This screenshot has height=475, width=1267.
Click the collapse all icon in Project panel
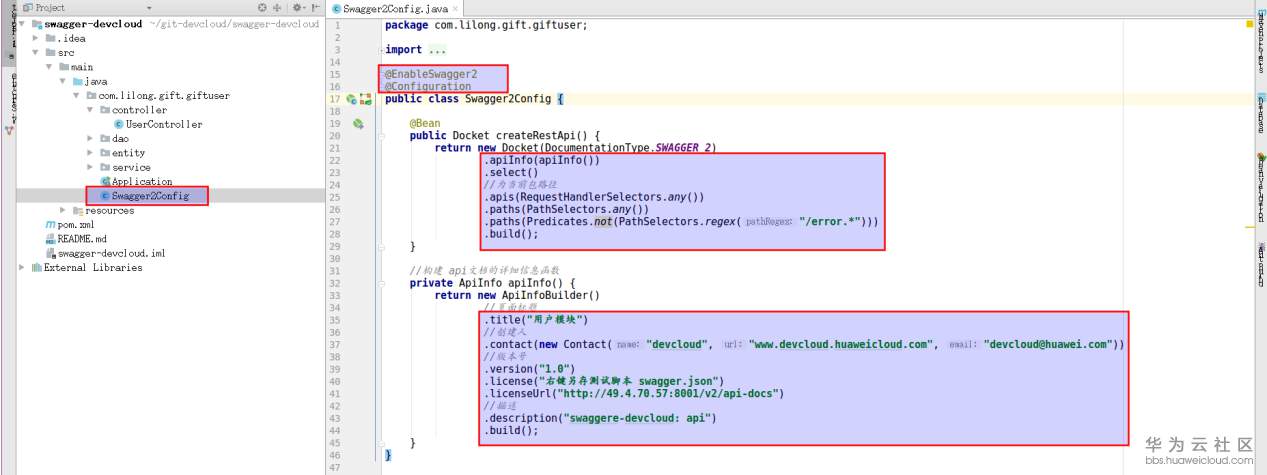point(277,7)
